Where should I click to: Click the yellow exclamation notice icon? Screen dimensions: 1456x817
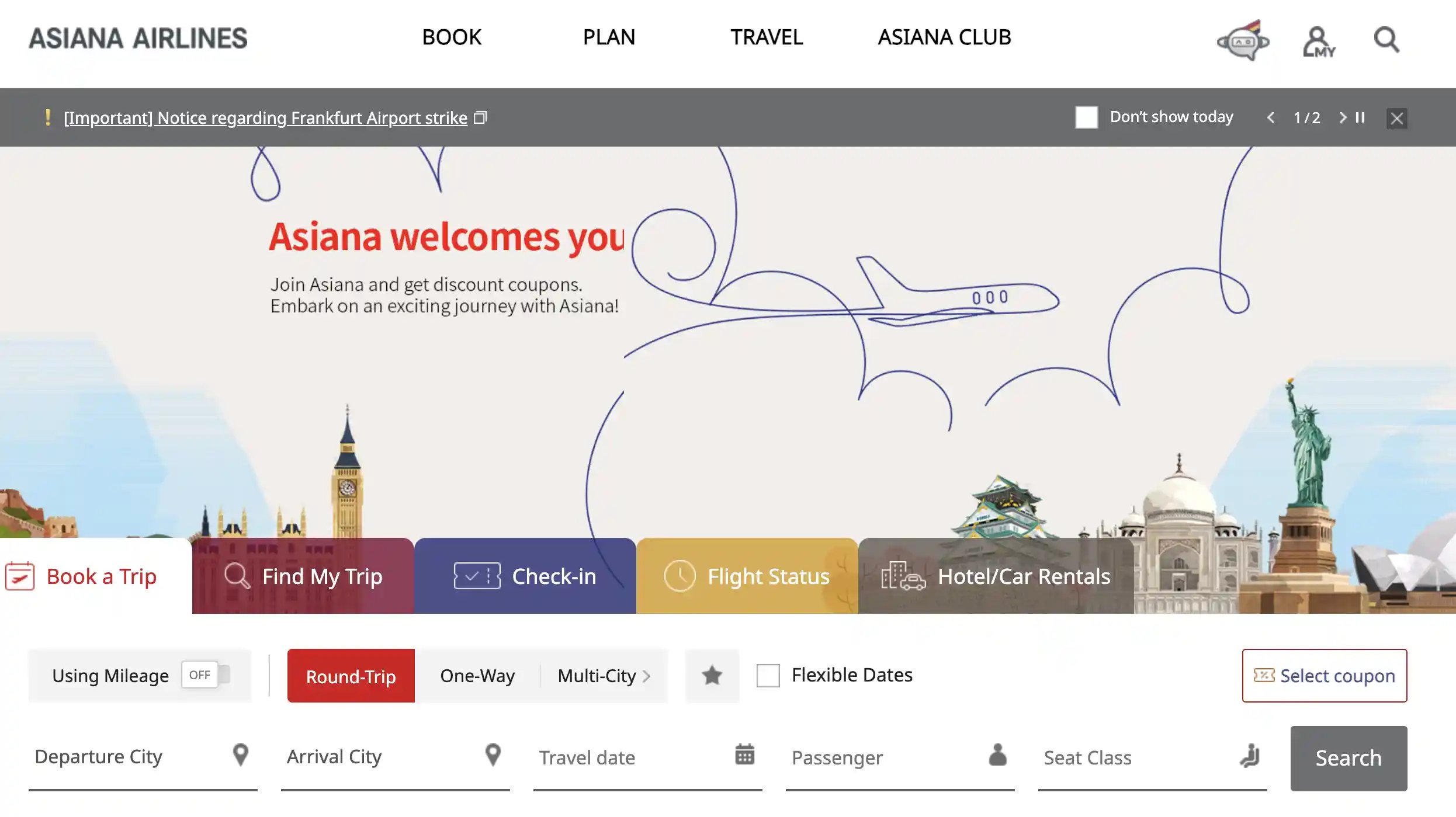48,117
